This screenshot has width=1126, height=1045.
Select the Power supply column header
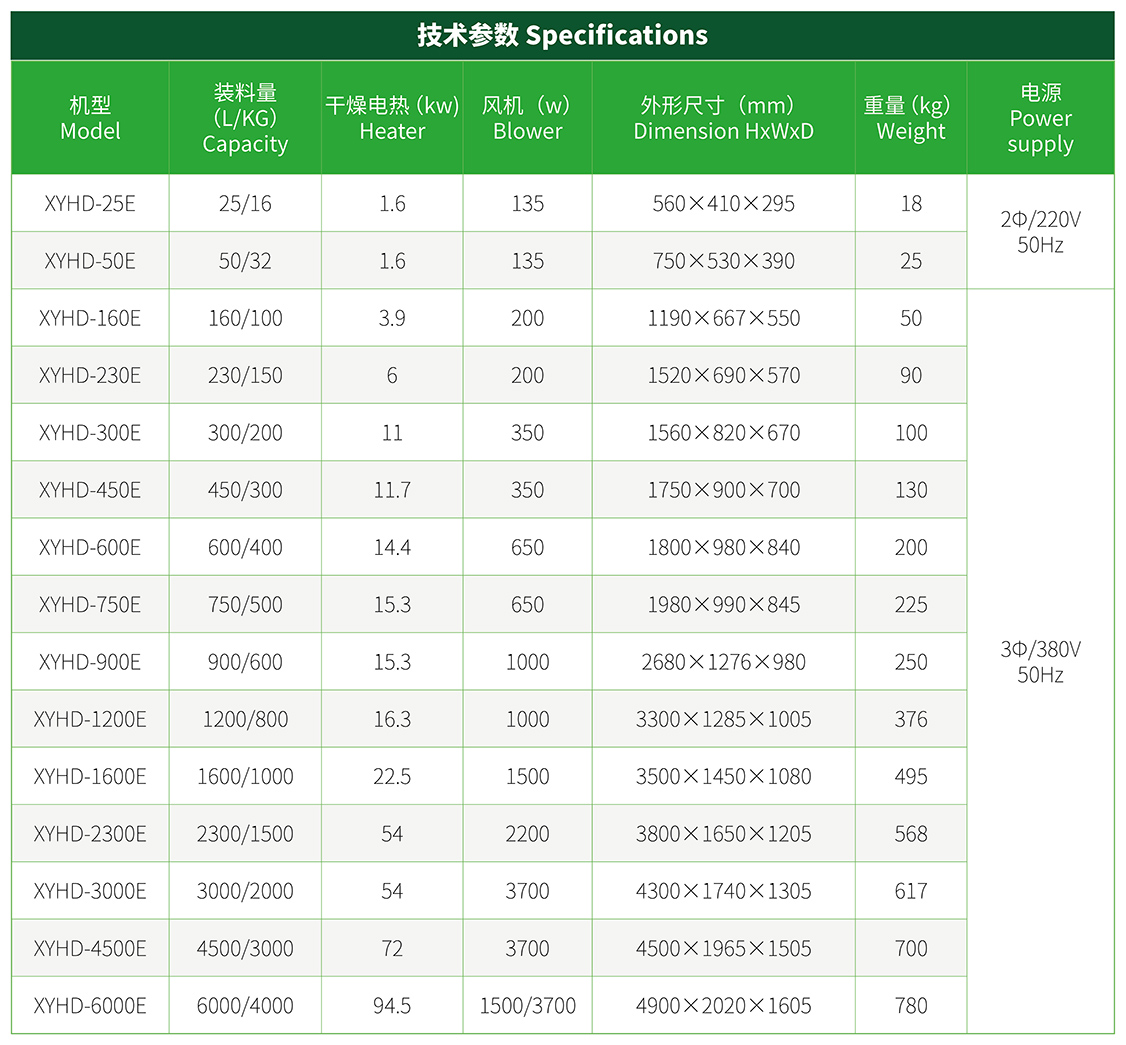point(1040,118)
